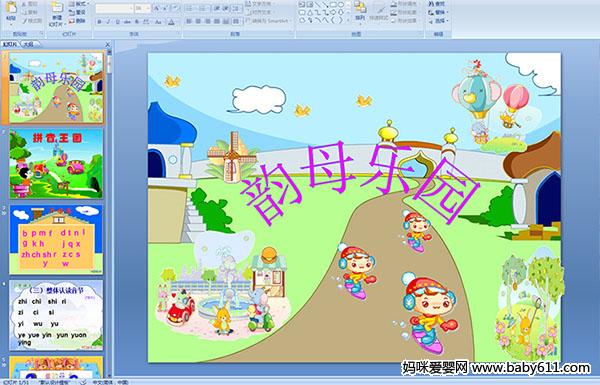Viewport: 600px width, 385px height.
Task: Select the straight line shape in gallery
Action: point(318,4)
